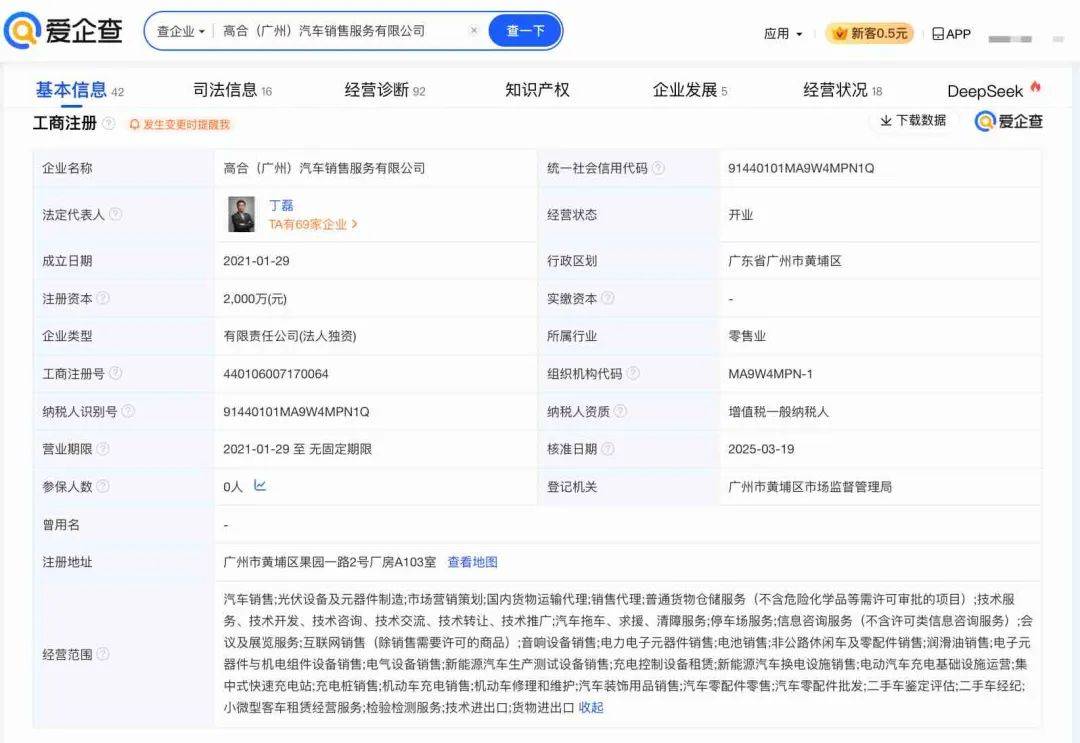Viewport: 1080px width, 743px height.
Task: Click the help icon next to 组织机构代码
Action: [x=633, y=373]
